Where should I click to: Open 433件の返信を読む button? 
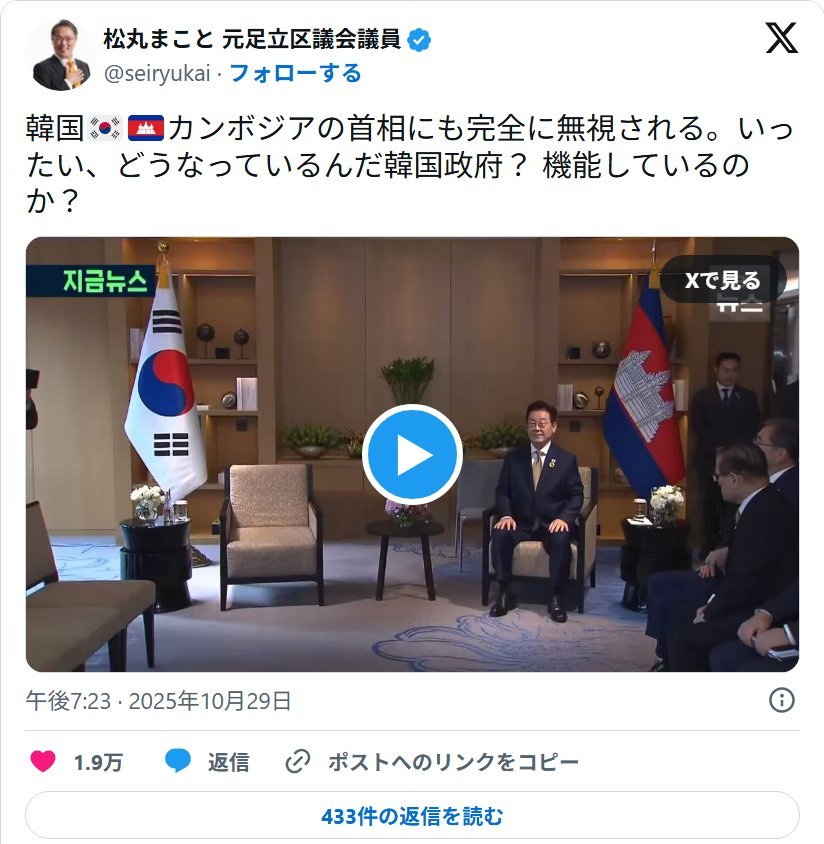pyautogui.click(x=412, y=815)
